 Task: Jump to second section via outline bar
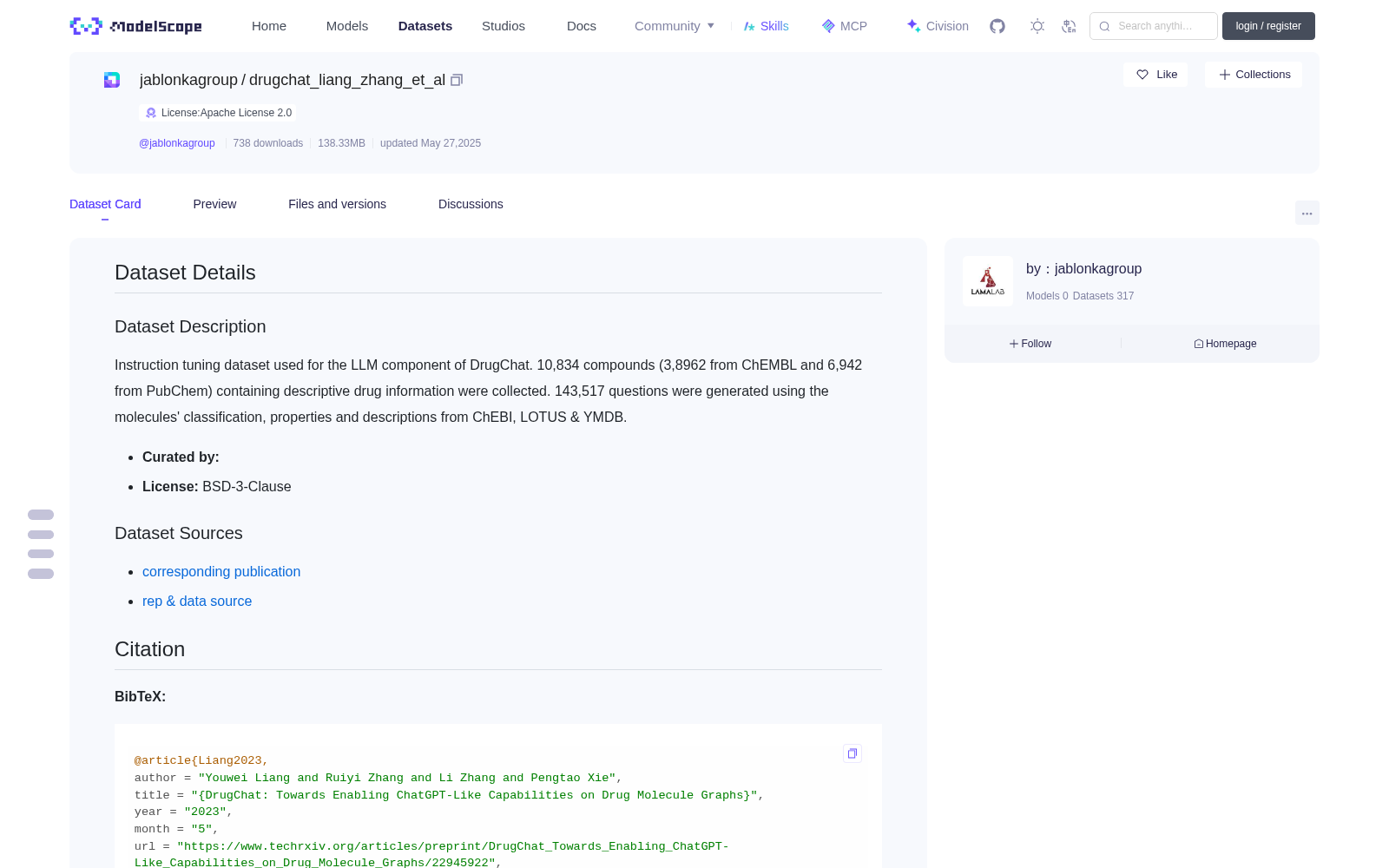41,535
